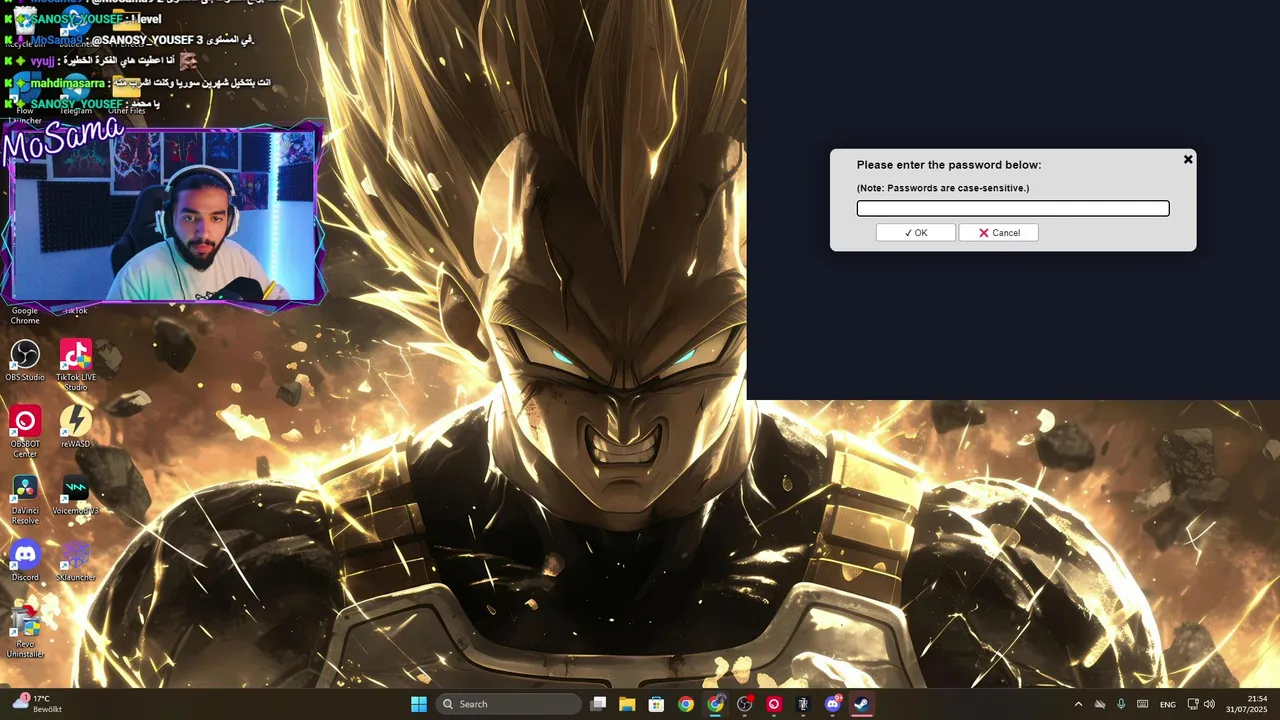Image resolution: width=1280 pixels, height=720 pixels.
Task: Click the password input field
Action: 1013,208
